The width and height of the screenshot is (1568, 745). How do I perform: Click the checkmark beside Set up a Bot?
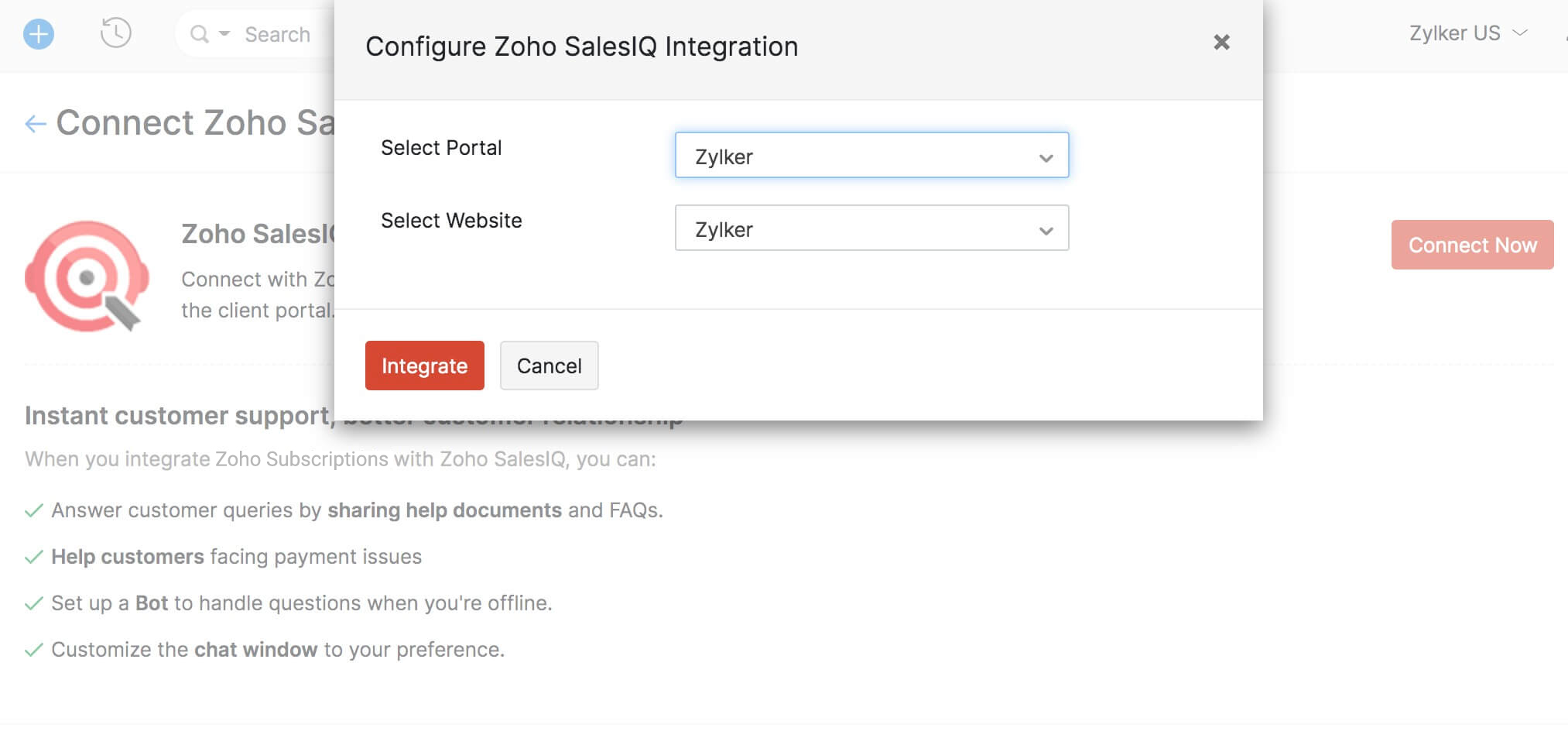pyautogui.click(x=33, y=603)
